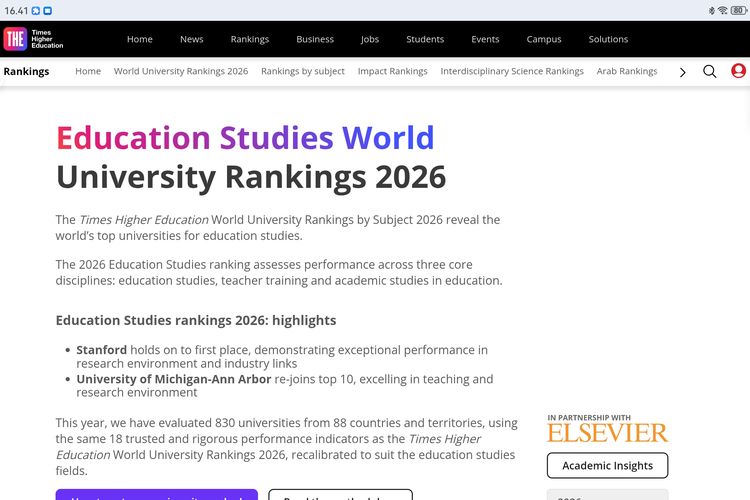Click the 16.41 clock in status bar
This screenshot has height=500, width=750.
pyautogui.click(x=16, y=11)
